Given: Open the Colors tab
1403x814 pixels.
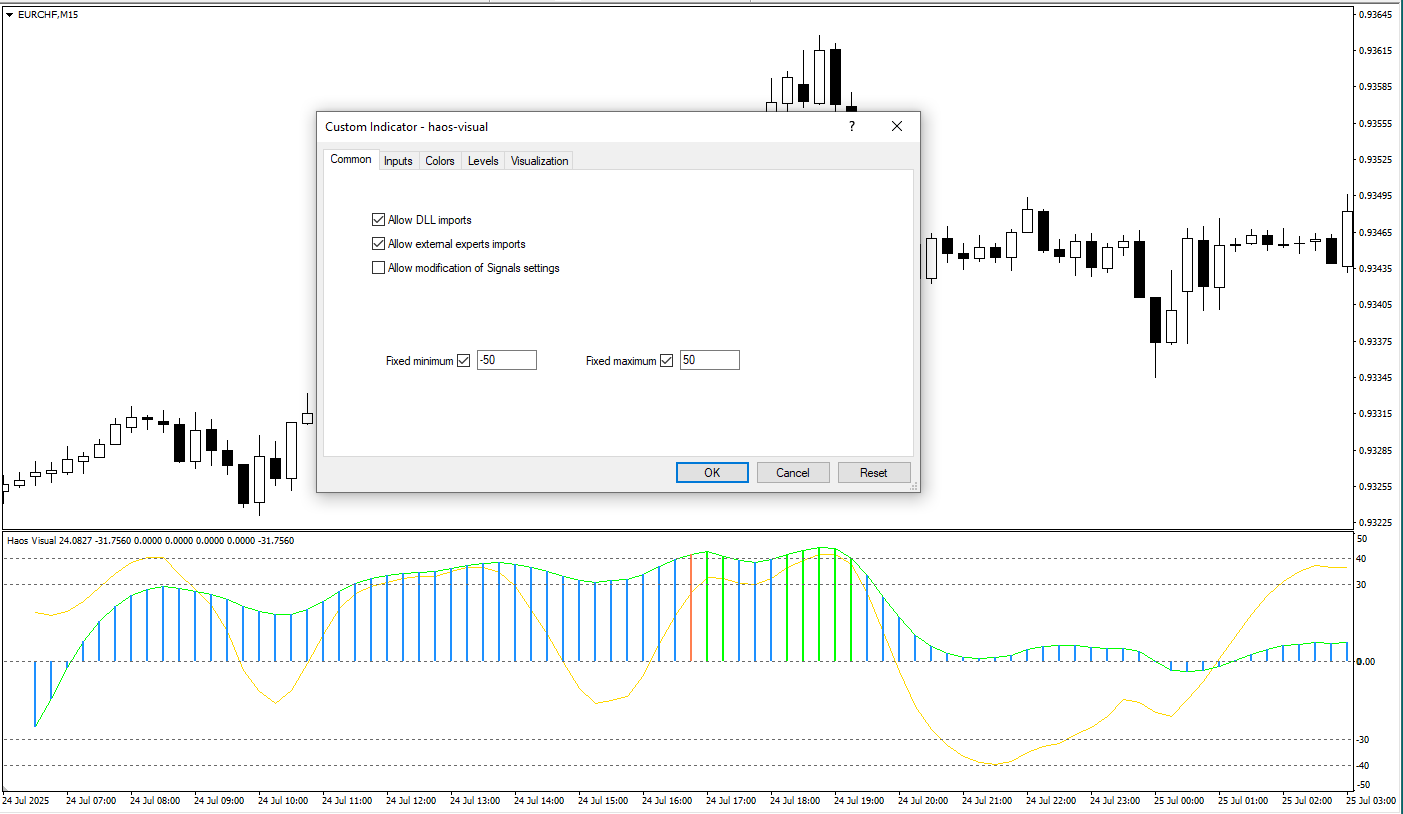Looking at the screenshot, I should pos(440,161).
